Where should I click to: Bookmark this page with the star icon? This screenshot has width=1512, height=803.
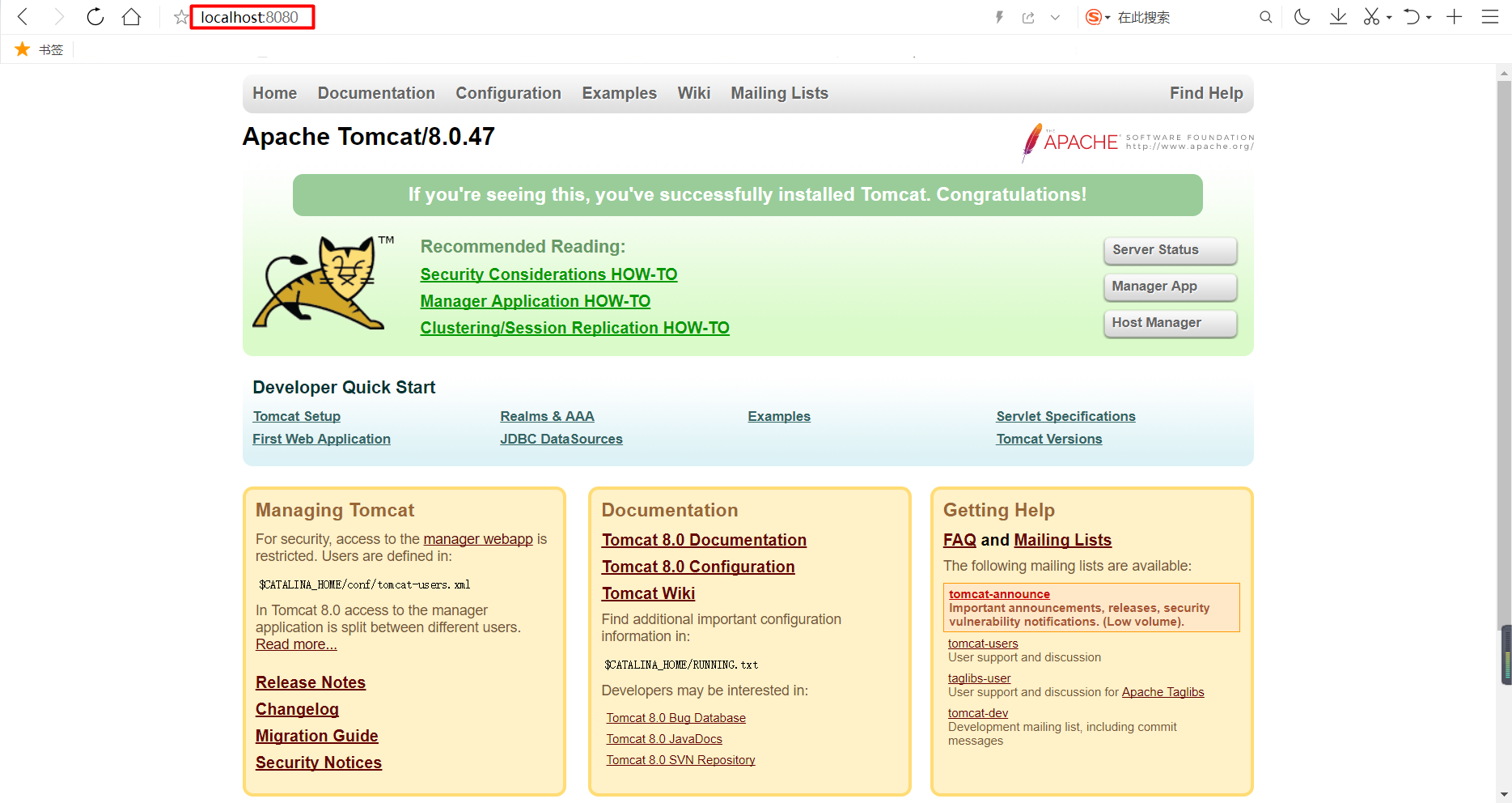tap(181, 17)
